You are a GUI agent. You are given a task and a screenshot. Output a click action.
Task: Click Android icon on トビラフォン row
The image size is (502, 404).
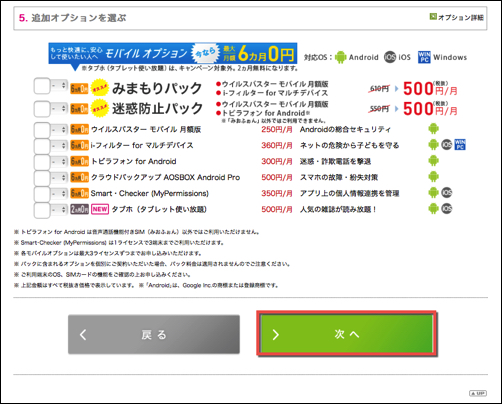coord(433,161)
